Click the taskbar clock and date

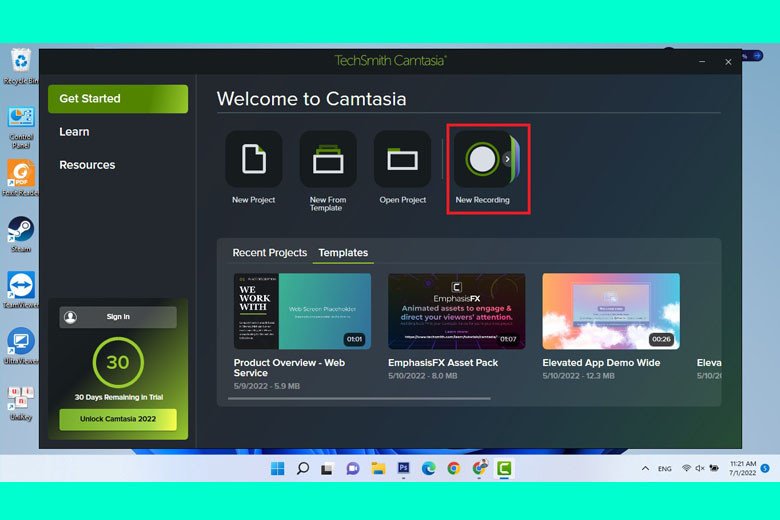(743, 468)
